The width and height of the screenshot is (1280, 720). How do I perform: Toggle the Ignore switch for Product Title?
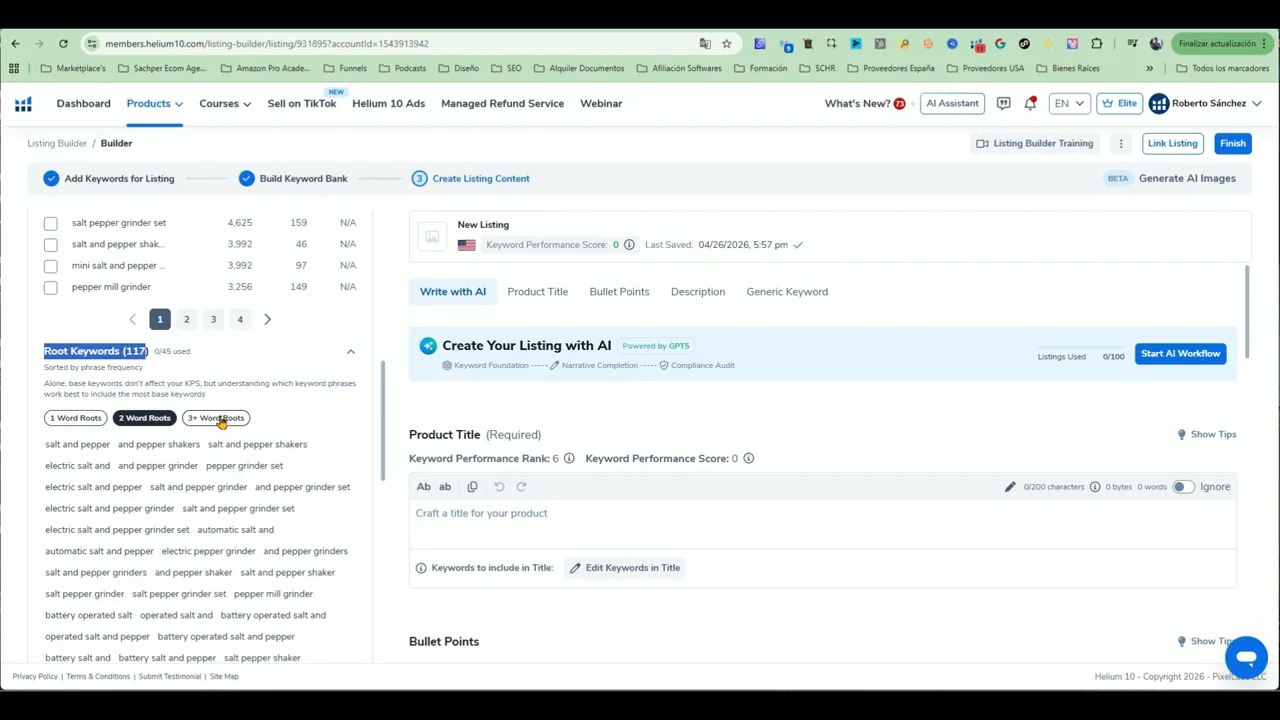(x=1183, y=487)
